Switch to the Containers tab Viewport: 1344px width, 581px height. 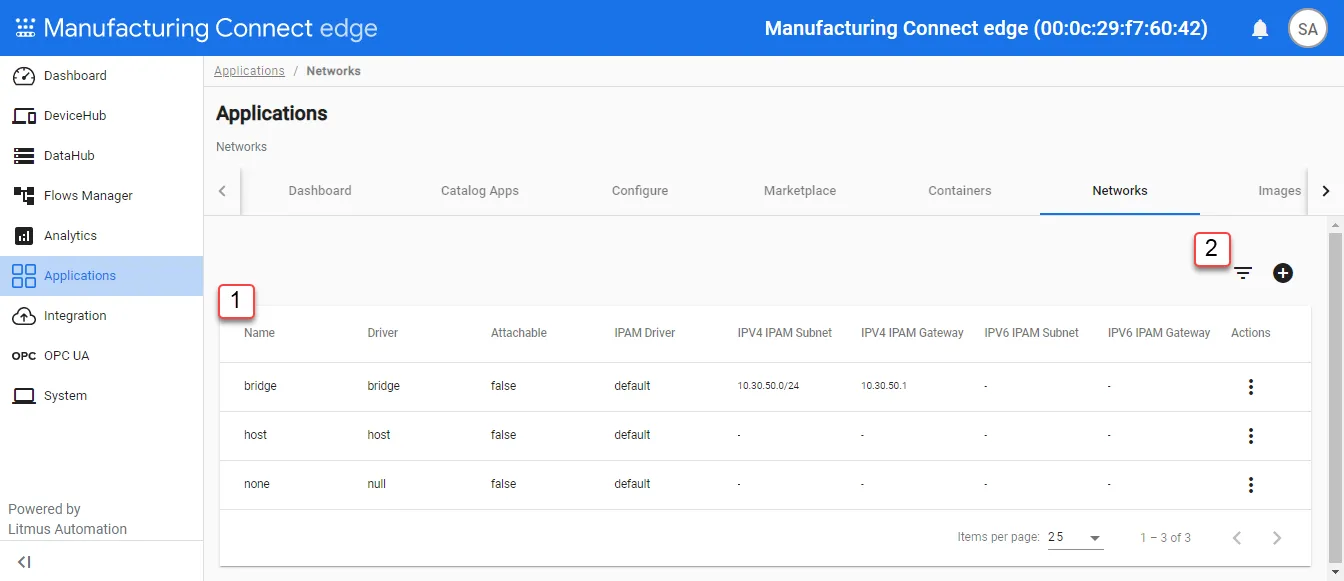(960, 191)
